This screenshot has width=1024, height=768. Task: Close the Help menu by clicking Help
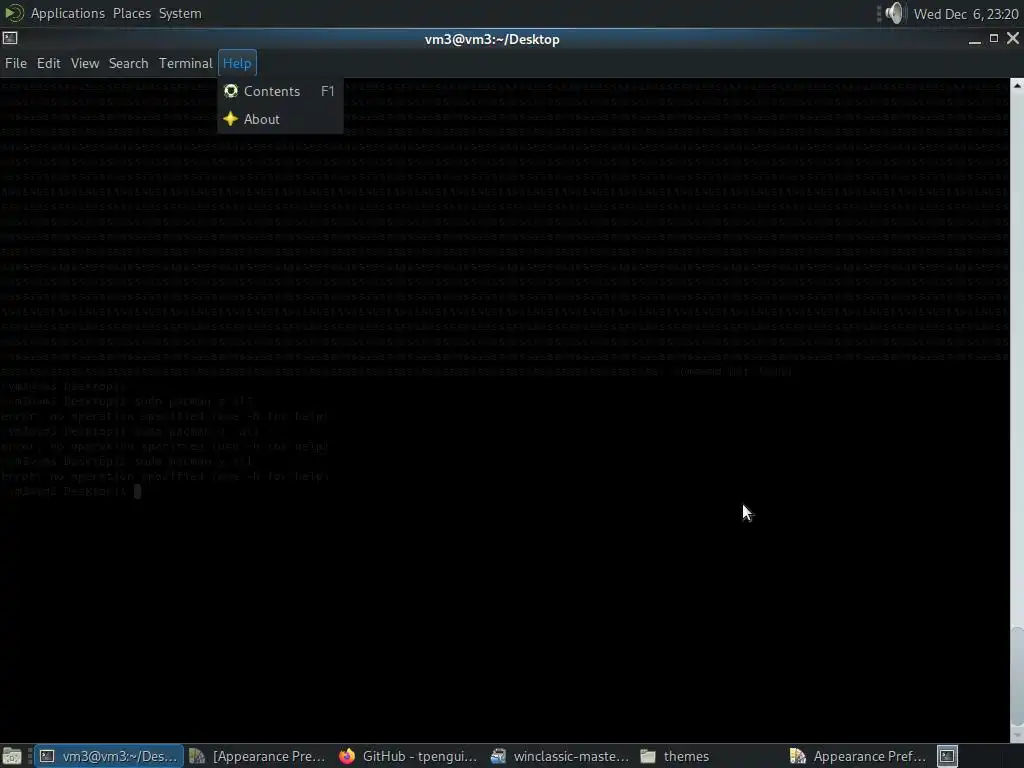(x=237, y=63)
